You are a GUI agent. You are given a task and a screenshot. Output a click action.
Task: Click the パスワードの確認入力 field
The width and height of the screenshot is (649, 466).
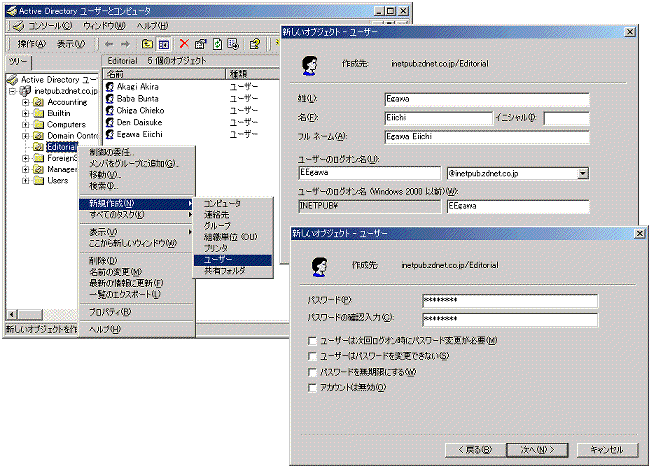pyautogui.click(x=508, y=319)
